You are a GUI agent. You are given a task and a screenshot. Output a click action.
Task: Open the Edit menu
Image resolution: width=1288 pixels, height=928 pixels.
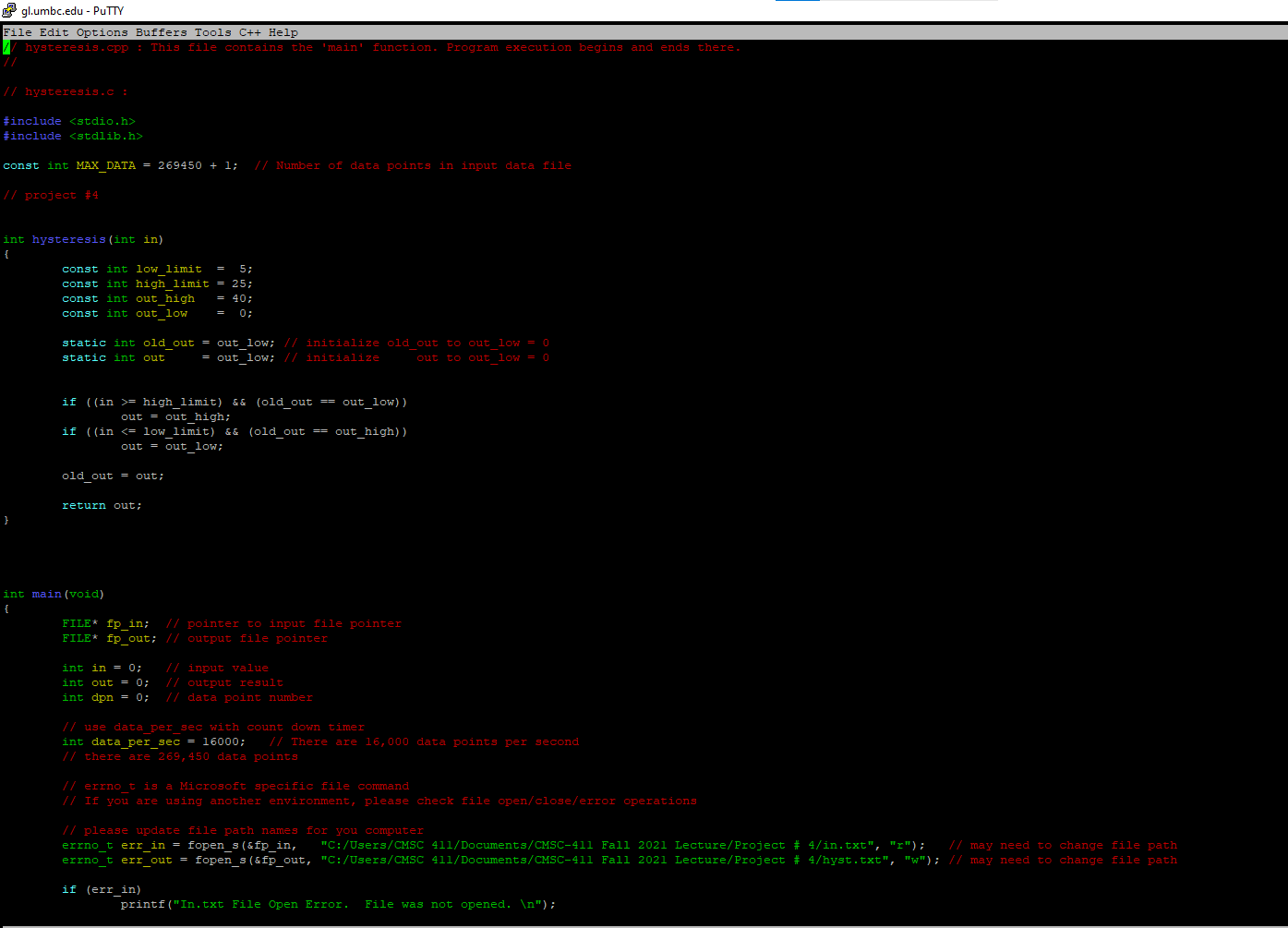(x=53, y=31)
